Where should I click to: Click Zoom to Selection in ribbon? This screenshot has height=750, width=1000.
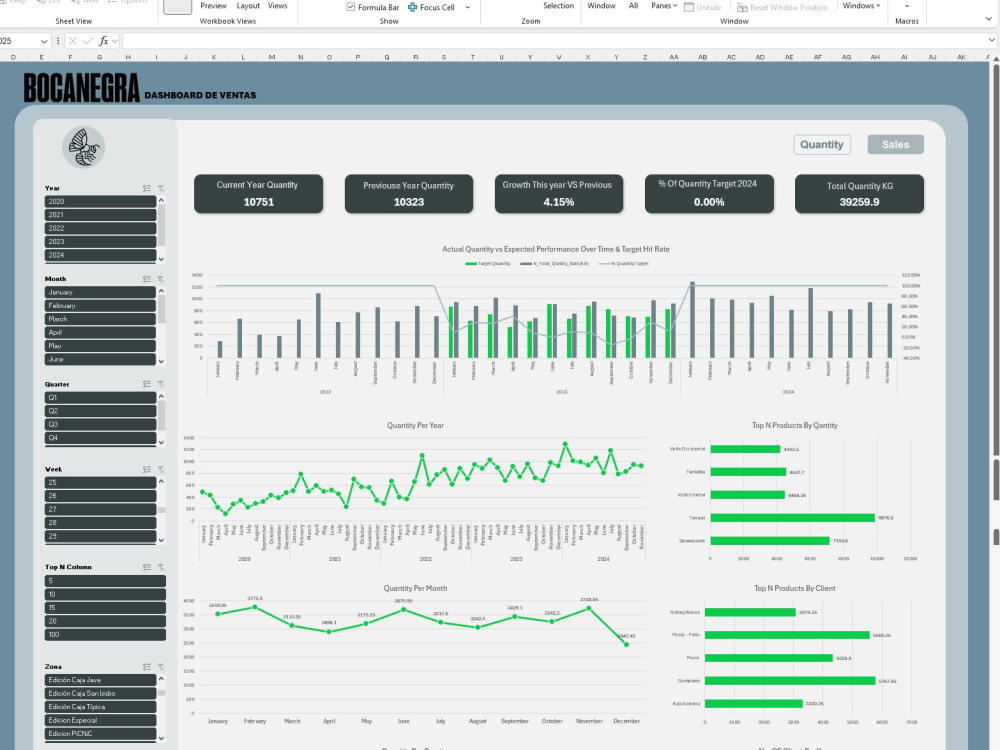coord(559,6)
